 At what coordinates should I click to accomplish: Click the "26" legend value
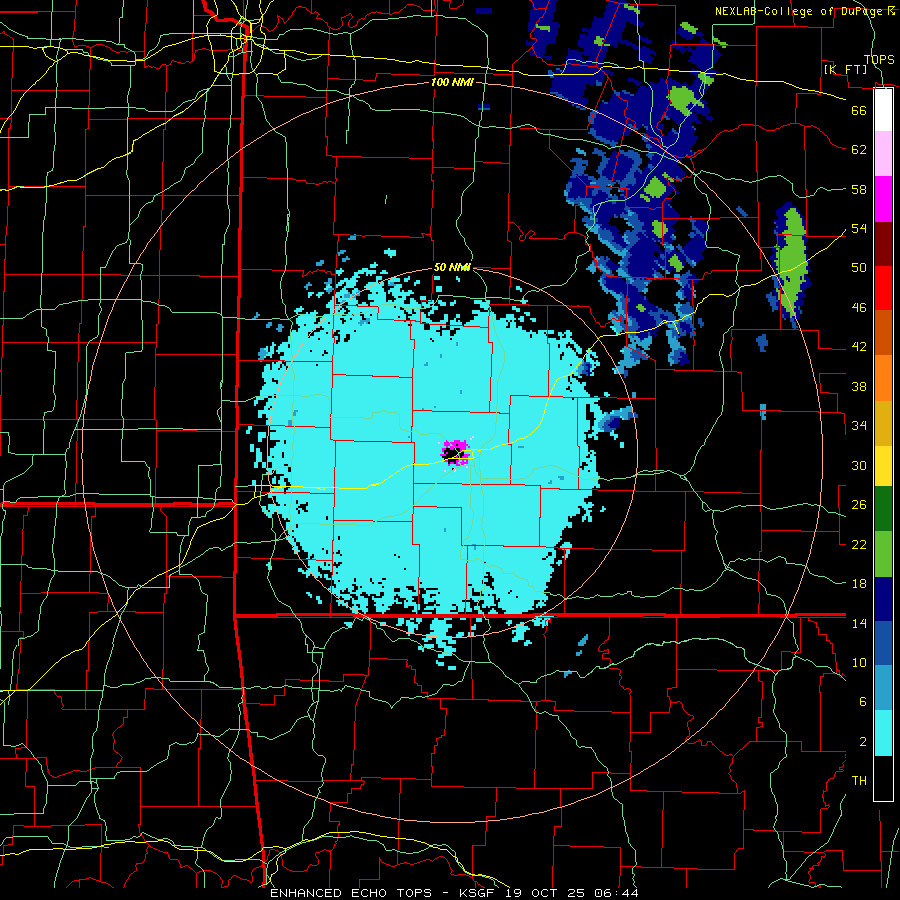[x=859, y=505]
